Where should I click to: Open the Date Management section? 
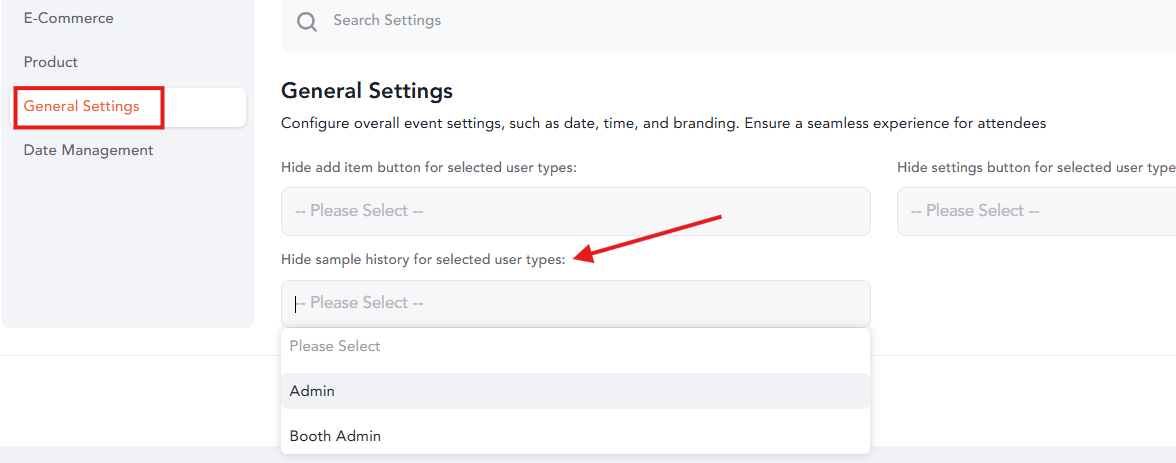pyautogui.click(x=88, y=150)
